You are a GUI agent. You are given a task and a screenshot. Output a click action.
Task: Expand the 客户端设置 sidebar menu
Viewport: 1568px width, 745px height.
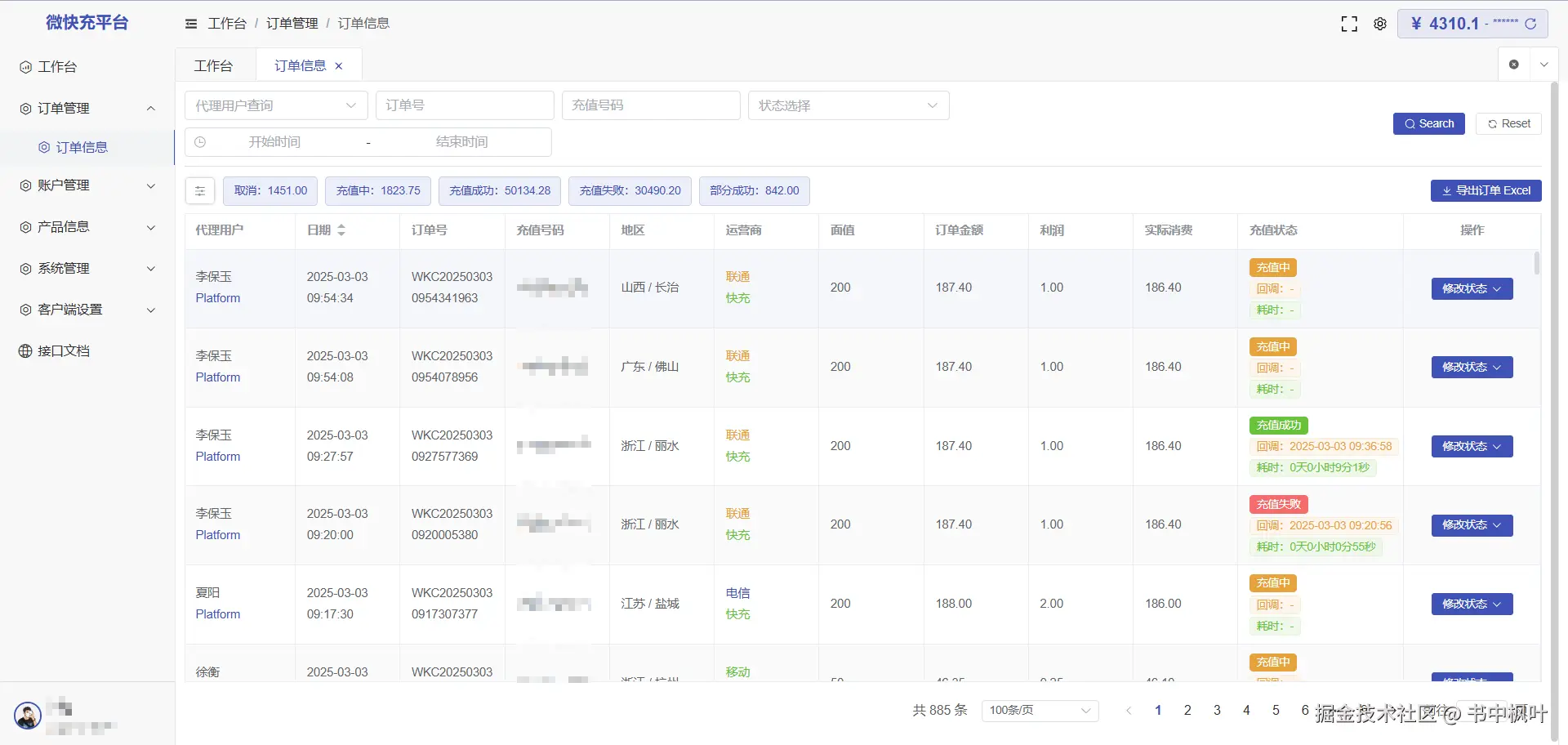tap(87, 310)
